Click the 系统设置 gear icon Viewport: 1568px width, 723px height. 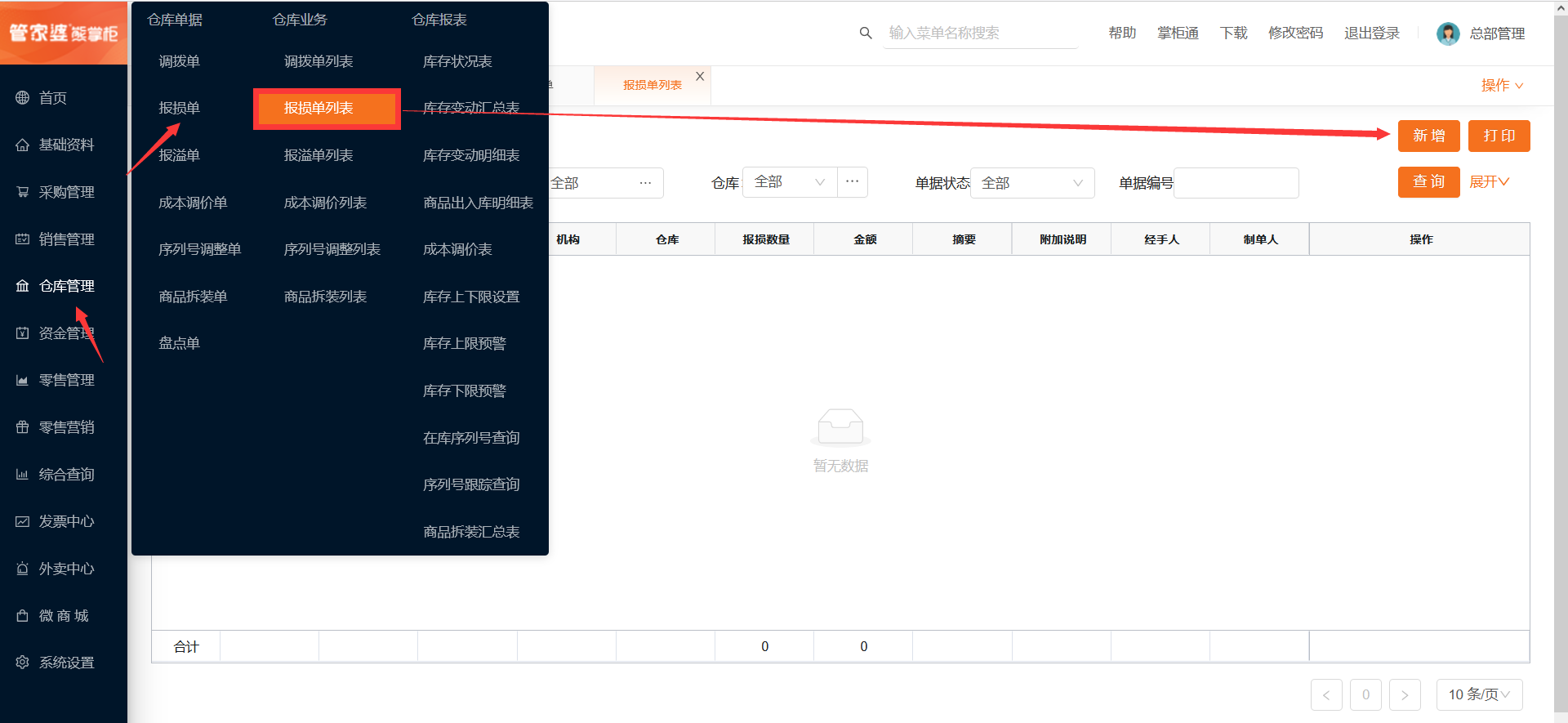pos(22,663)
